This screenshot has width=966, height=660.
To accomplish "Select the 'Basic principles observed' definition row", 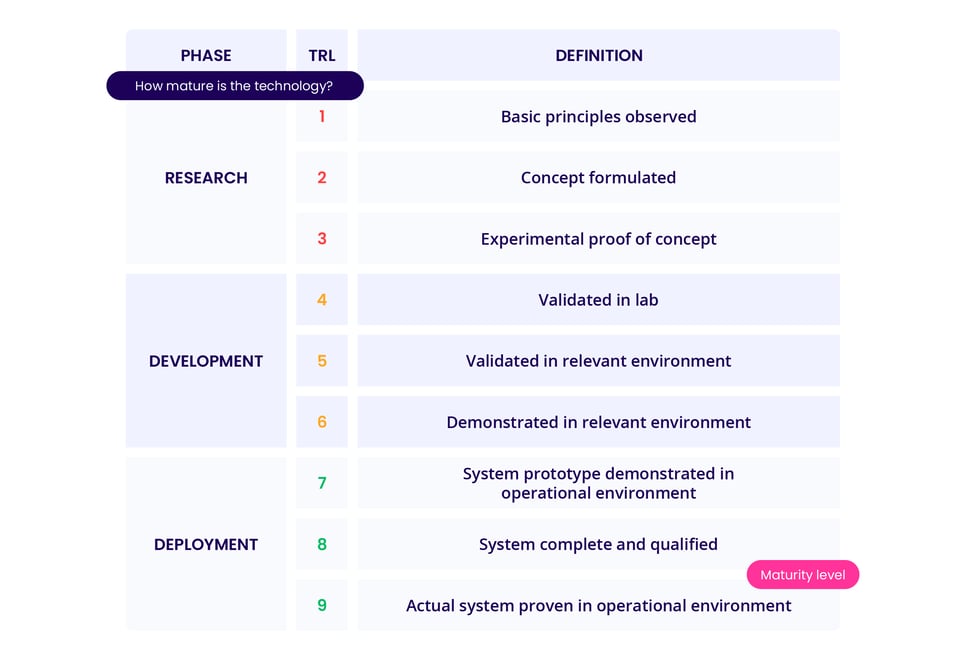I will coord(598,117).
